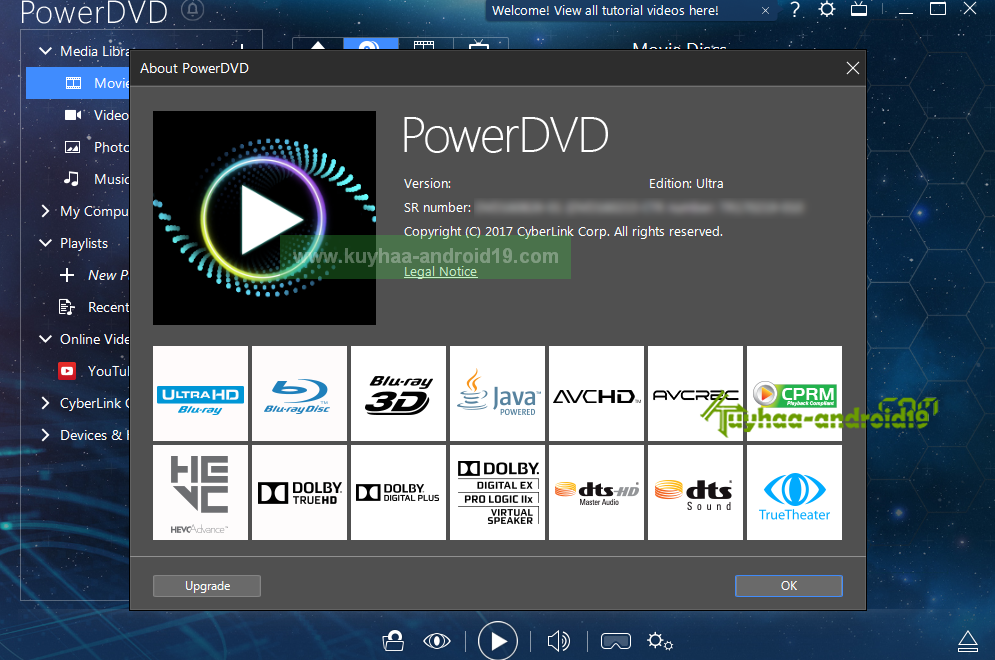The image size is (995, 660).
Task: Select the Music note icon in sidebar
Action: (71, 179)
